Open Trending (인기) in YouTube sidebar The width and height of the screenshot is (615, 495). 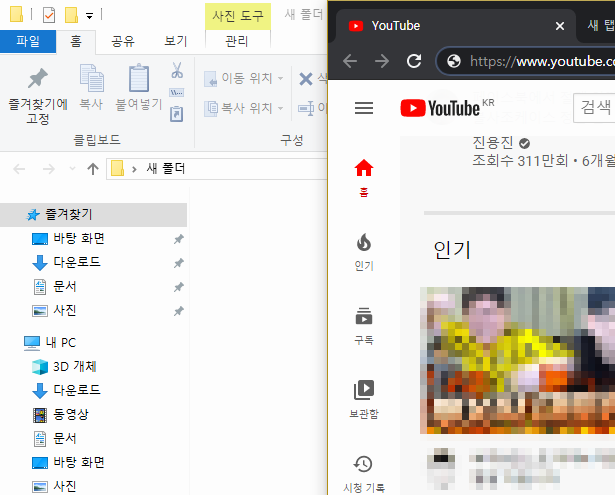[364, 252]
